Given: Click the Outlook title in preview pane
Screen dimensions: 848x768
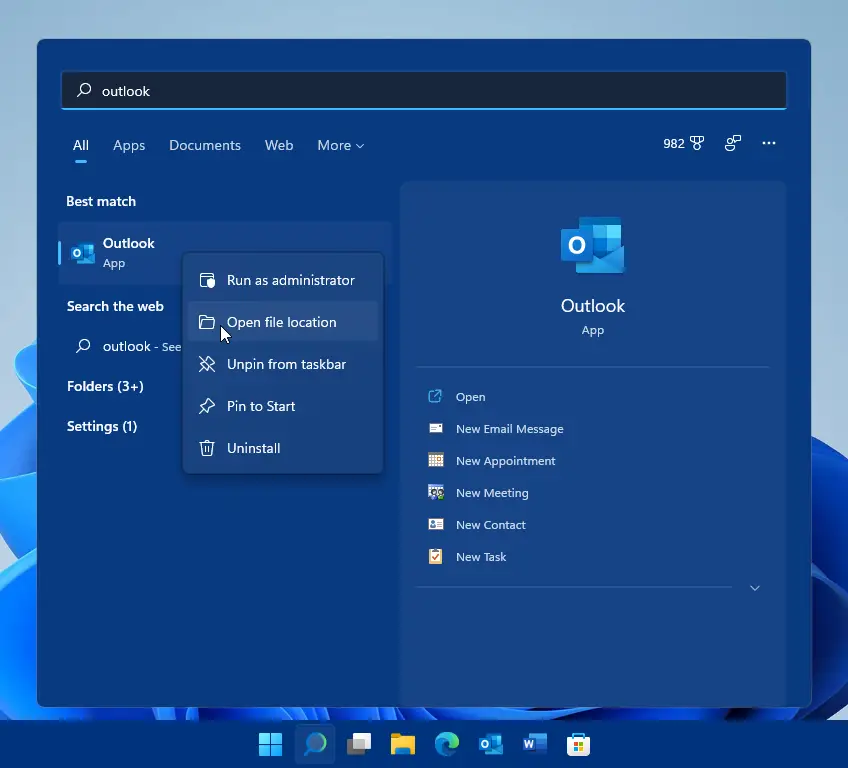Looking at the screenshot, I should click(x=593, y=306).
